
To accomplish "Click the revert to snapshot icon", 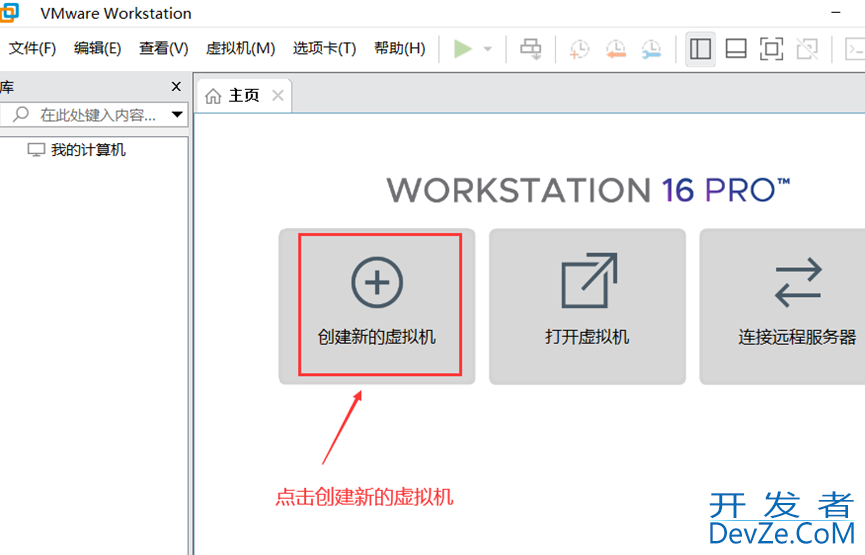I will click(615, 49).
